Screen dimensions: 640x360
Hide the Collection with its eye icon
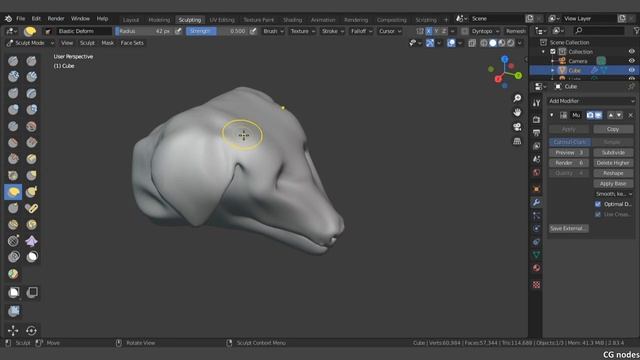631,51
